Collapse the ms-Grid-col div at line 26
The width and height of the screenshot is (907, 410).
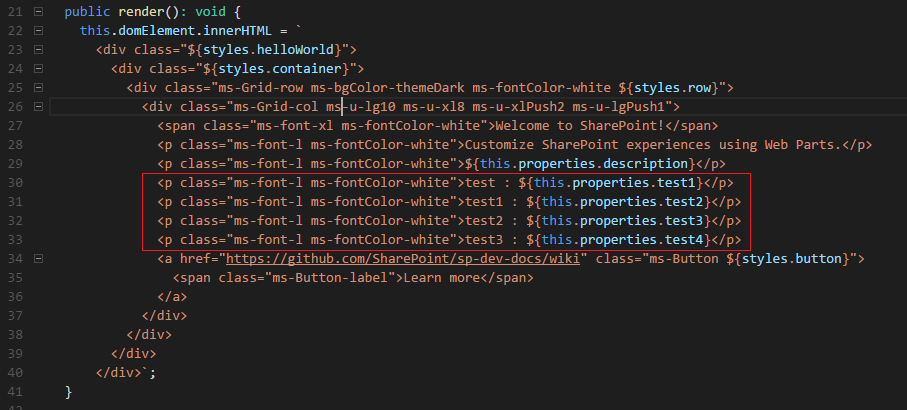point(38,106)
